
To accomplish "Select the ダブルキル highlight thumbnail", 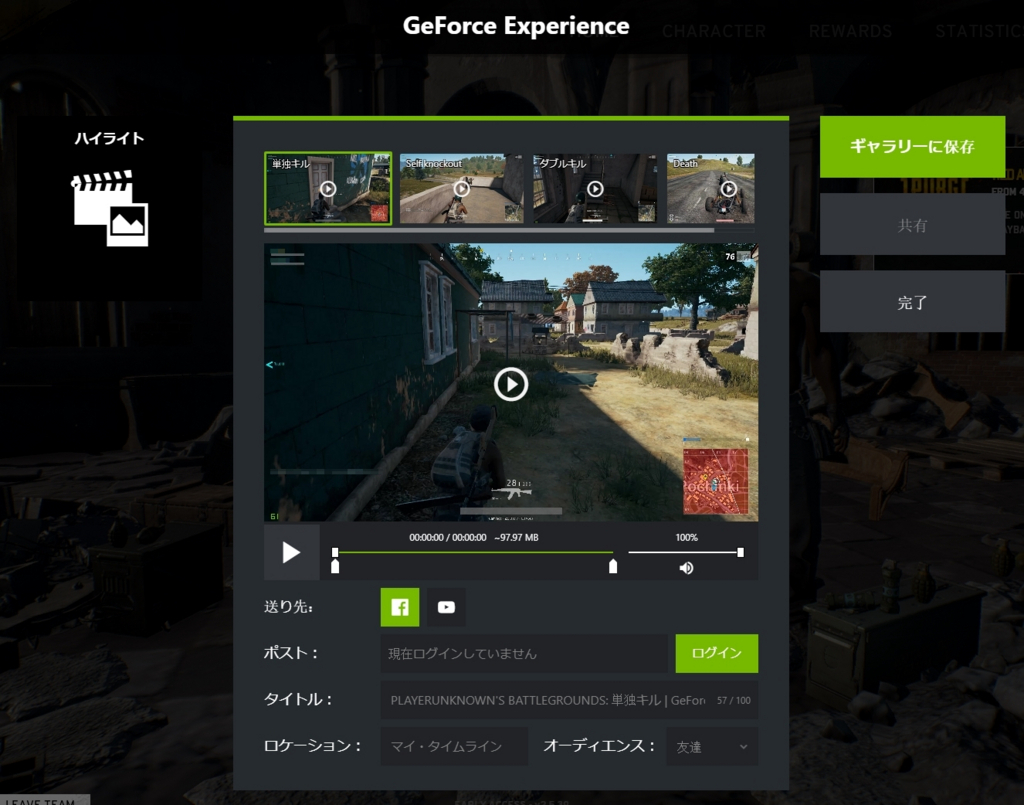I will [595, 189].
